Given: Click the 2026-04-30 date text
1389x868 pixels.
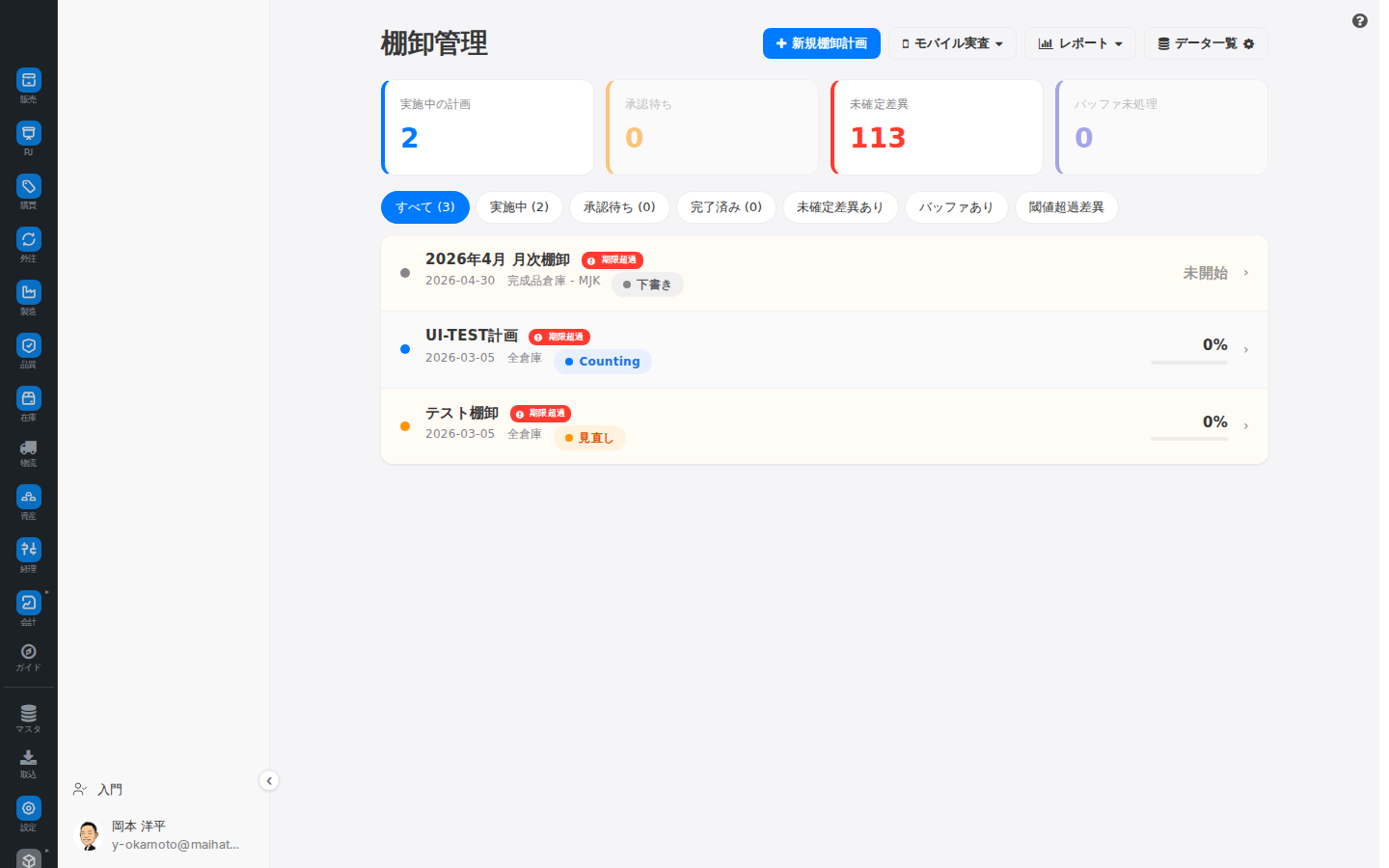Looking at the screenshot, I should (460, 281).
